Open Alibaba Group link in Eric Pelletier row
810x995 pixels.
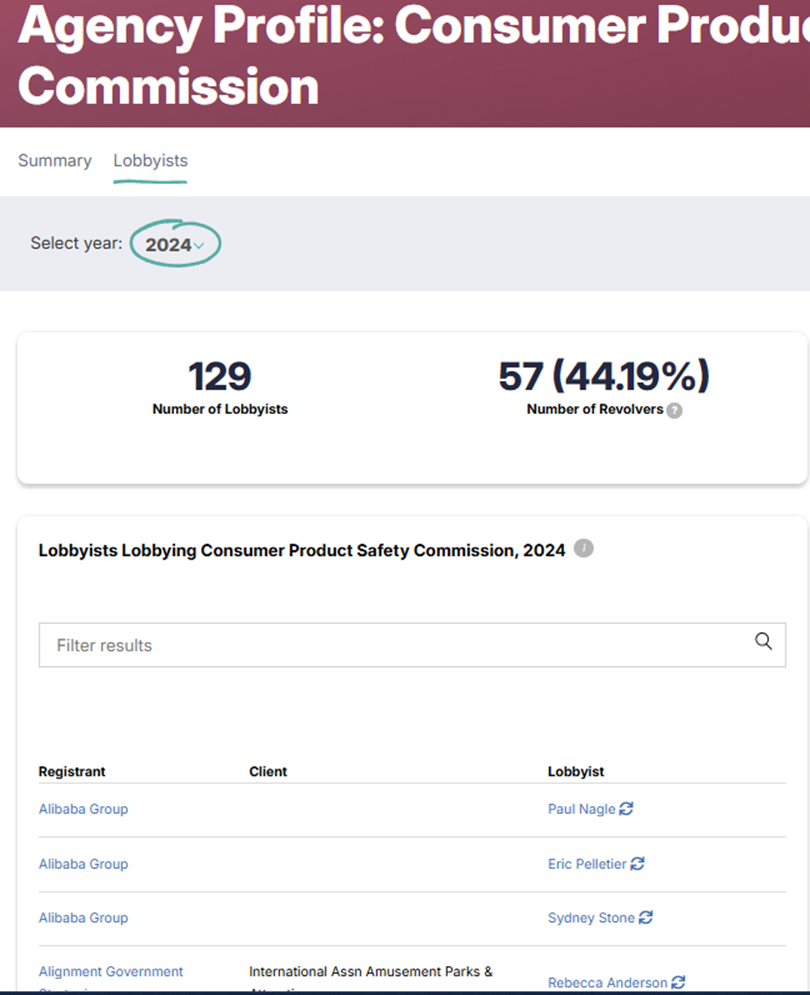coord(83,864)
